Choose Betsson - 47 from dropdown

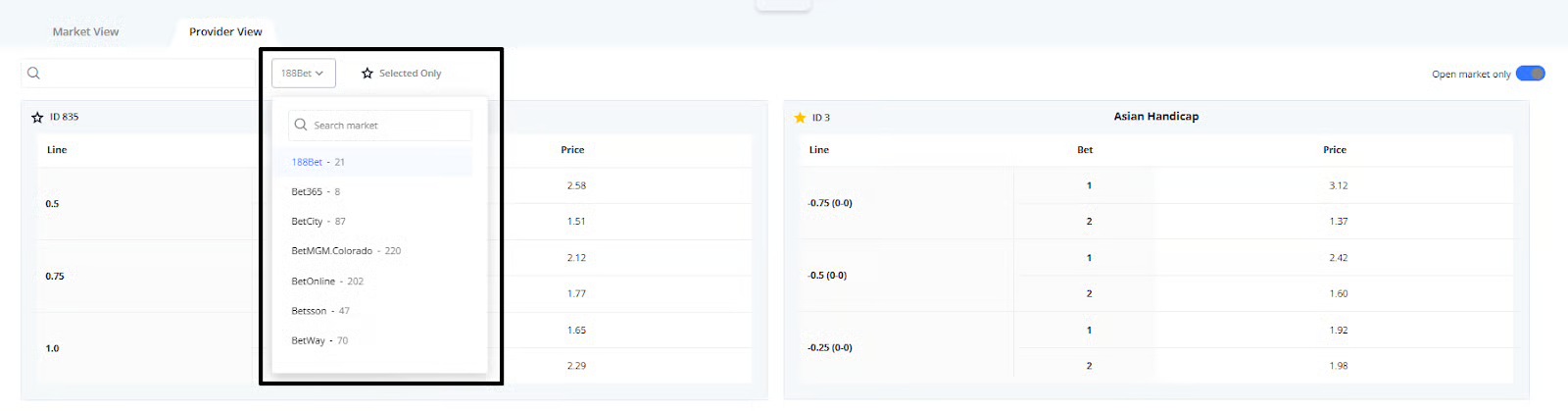(x=320, y=311)
